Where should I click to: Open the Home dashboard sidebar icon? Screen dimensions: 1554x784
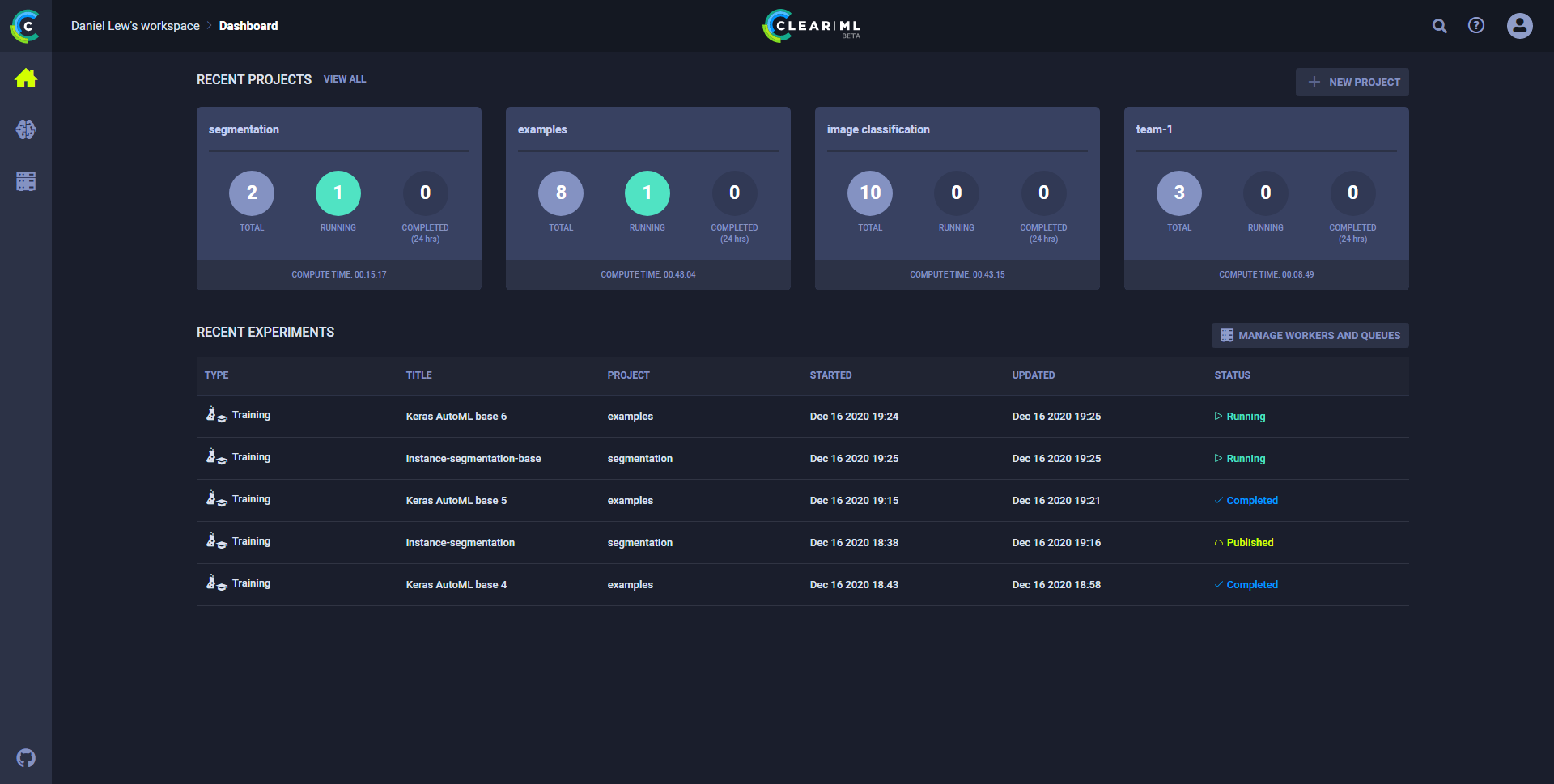[26, 78]
